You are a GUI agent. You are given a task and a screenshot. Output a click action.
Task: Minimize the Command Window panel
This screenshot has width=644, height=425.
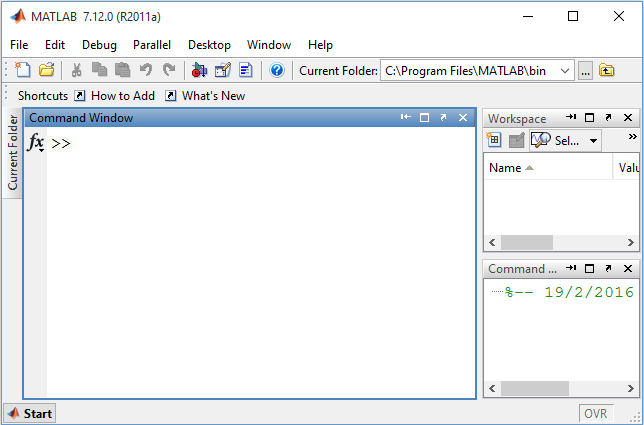pyautogui.click(x=406, y=117)
